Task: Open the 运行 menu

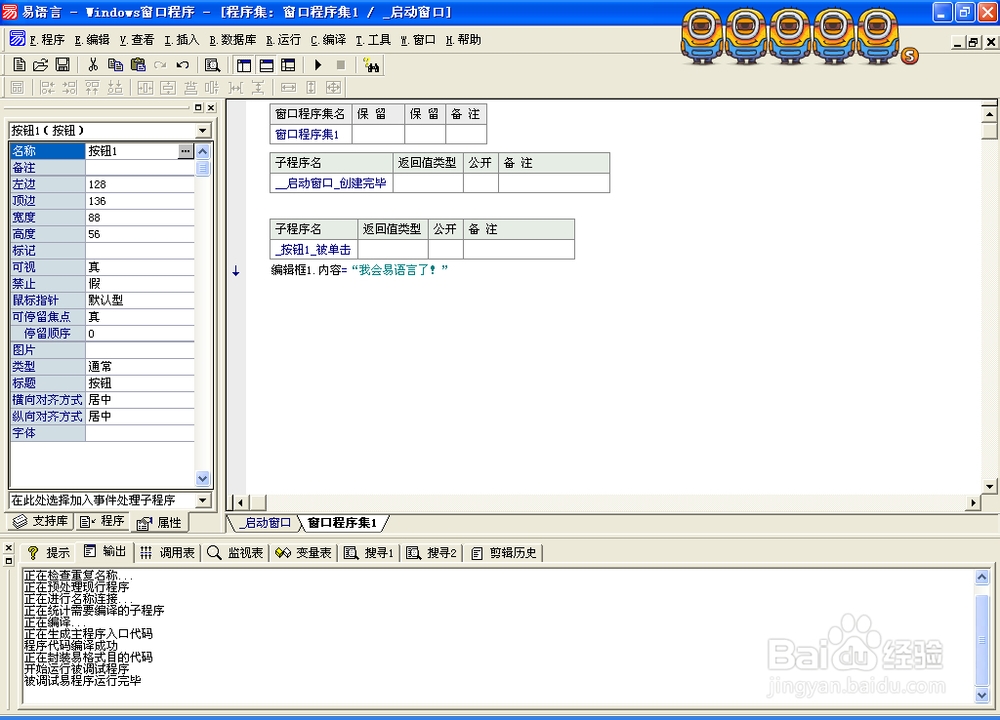Action: (x=283, y=40)
